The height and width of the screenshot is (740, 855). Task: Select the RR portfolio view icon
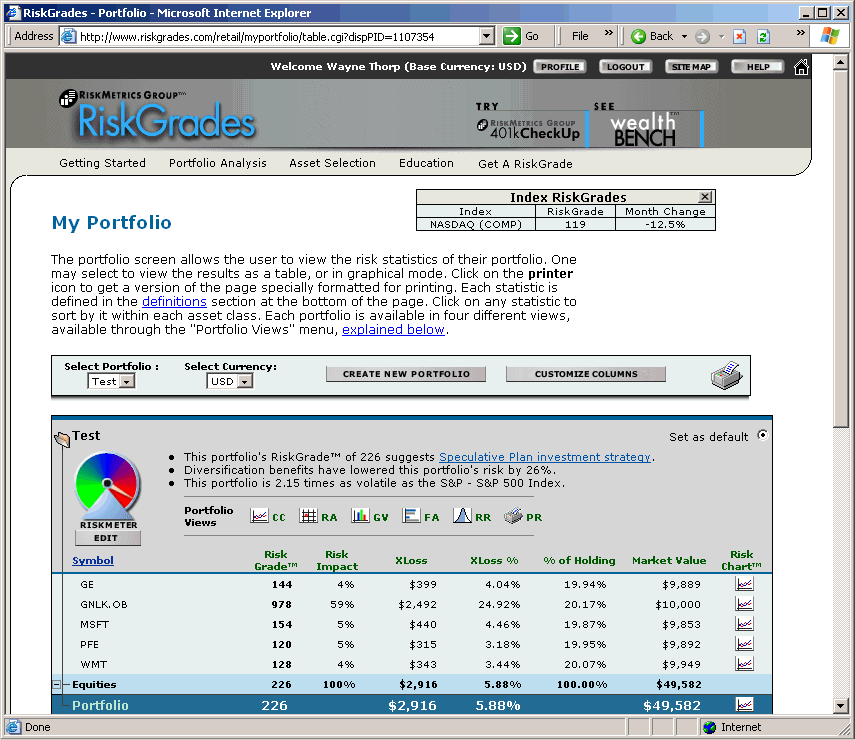[x=462, y=516]
